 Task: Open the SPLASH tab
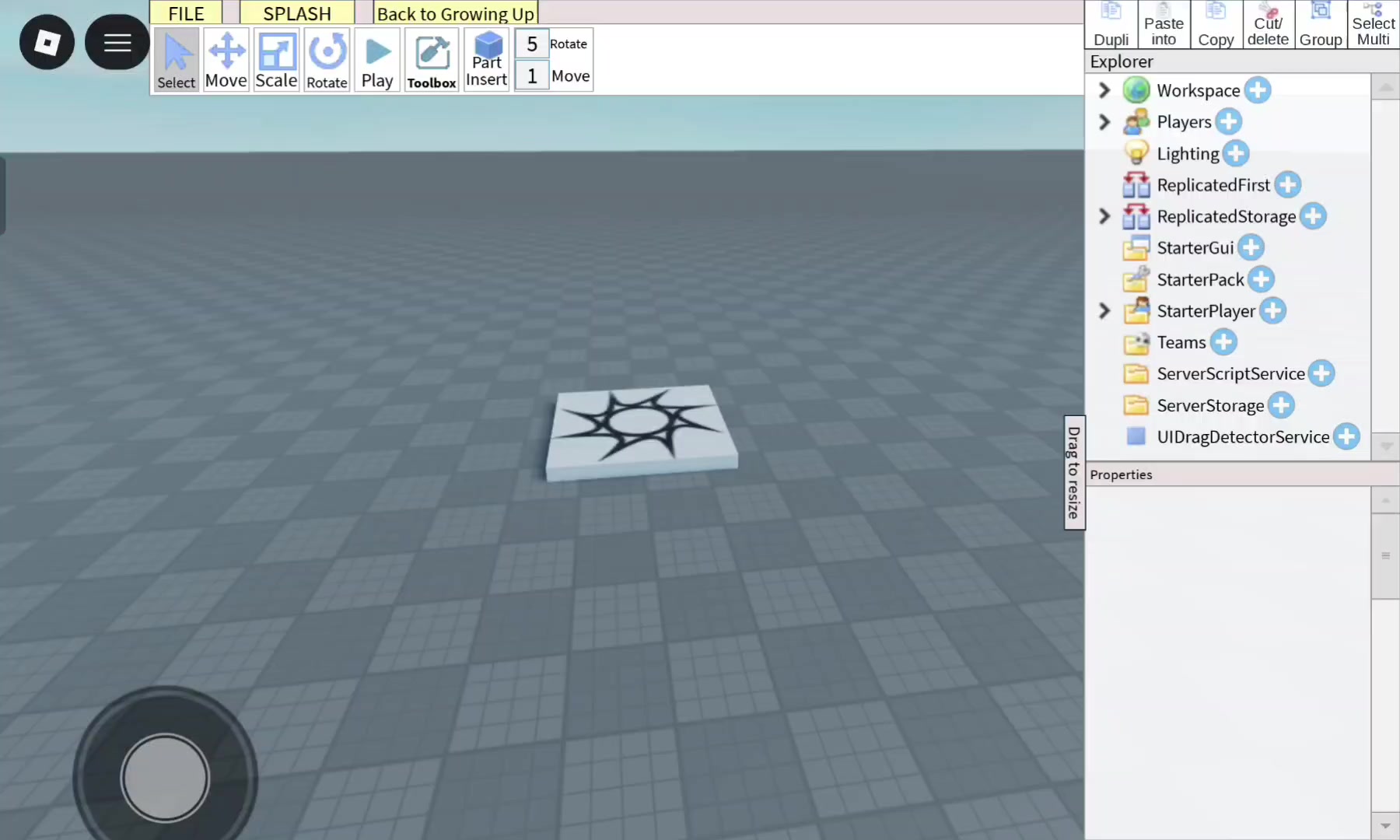tap(297, 12)
